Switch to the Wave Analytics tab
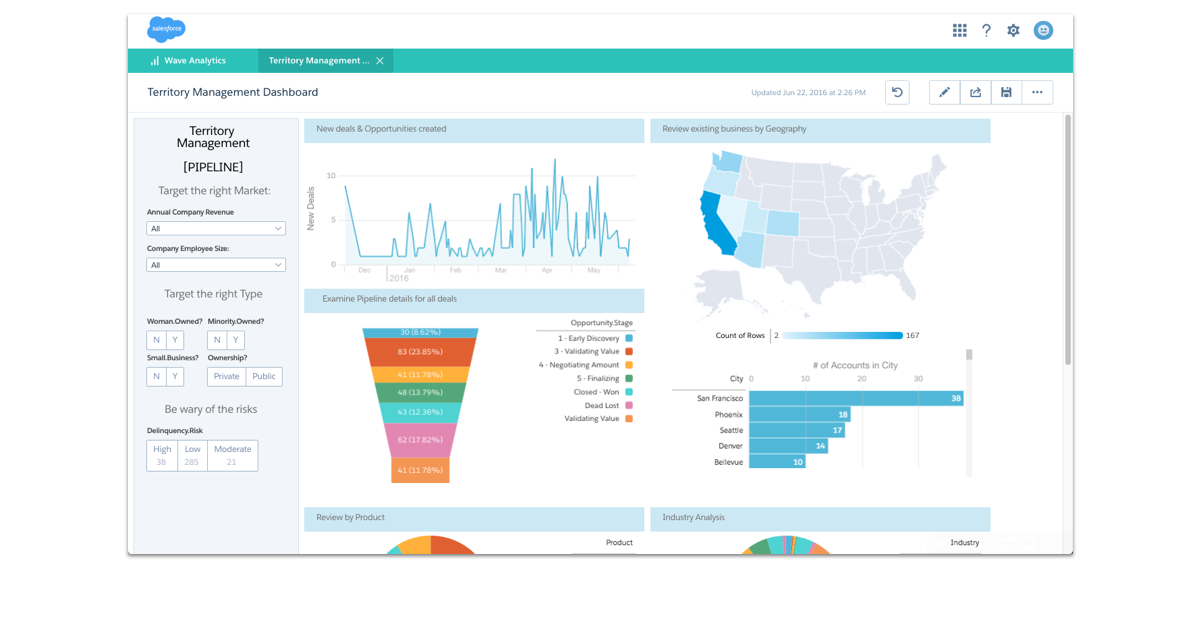The width and height of the screenshot is (1200, 640). pyautogui.click(x=188, y=61)
